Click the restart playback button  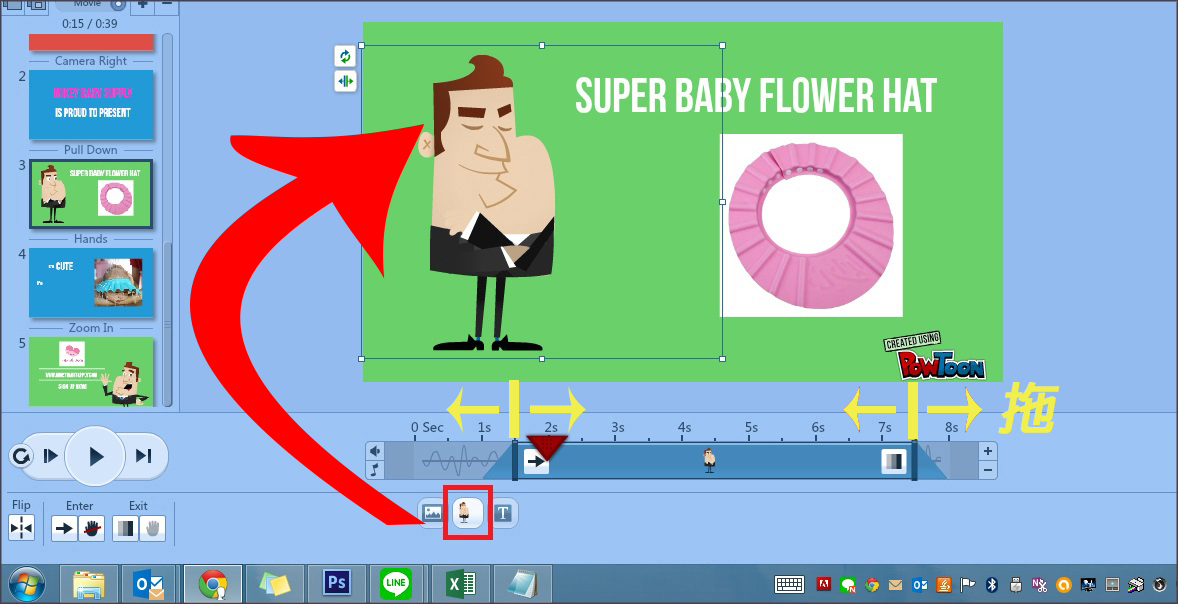click(x=22, y=455)
